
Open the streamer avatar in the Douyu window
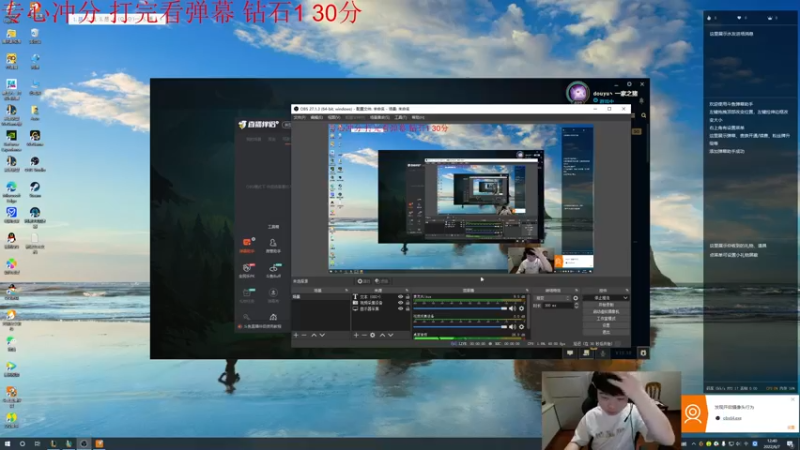pyautogui.click(x=578, y=92)
